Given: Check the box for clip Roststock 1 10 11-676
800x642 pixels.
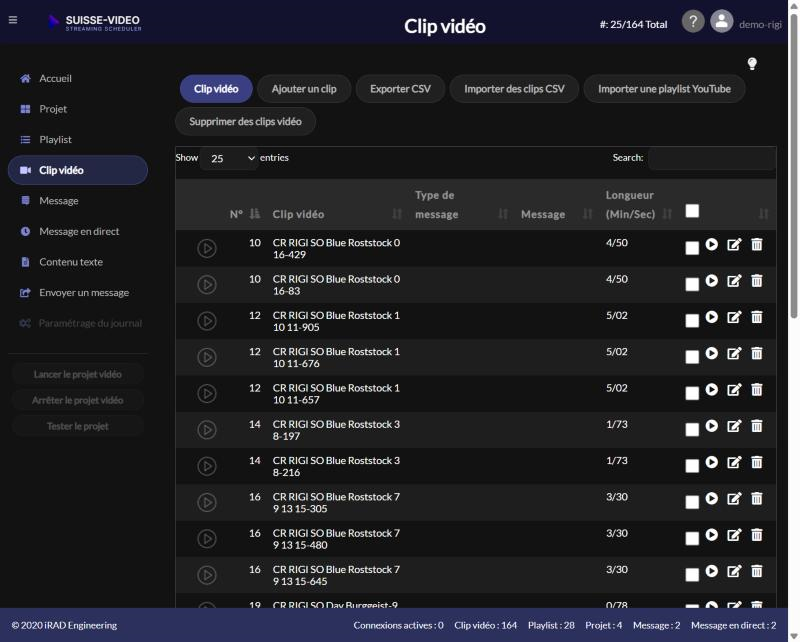Looking at the screenshot, I should point(692,357).
